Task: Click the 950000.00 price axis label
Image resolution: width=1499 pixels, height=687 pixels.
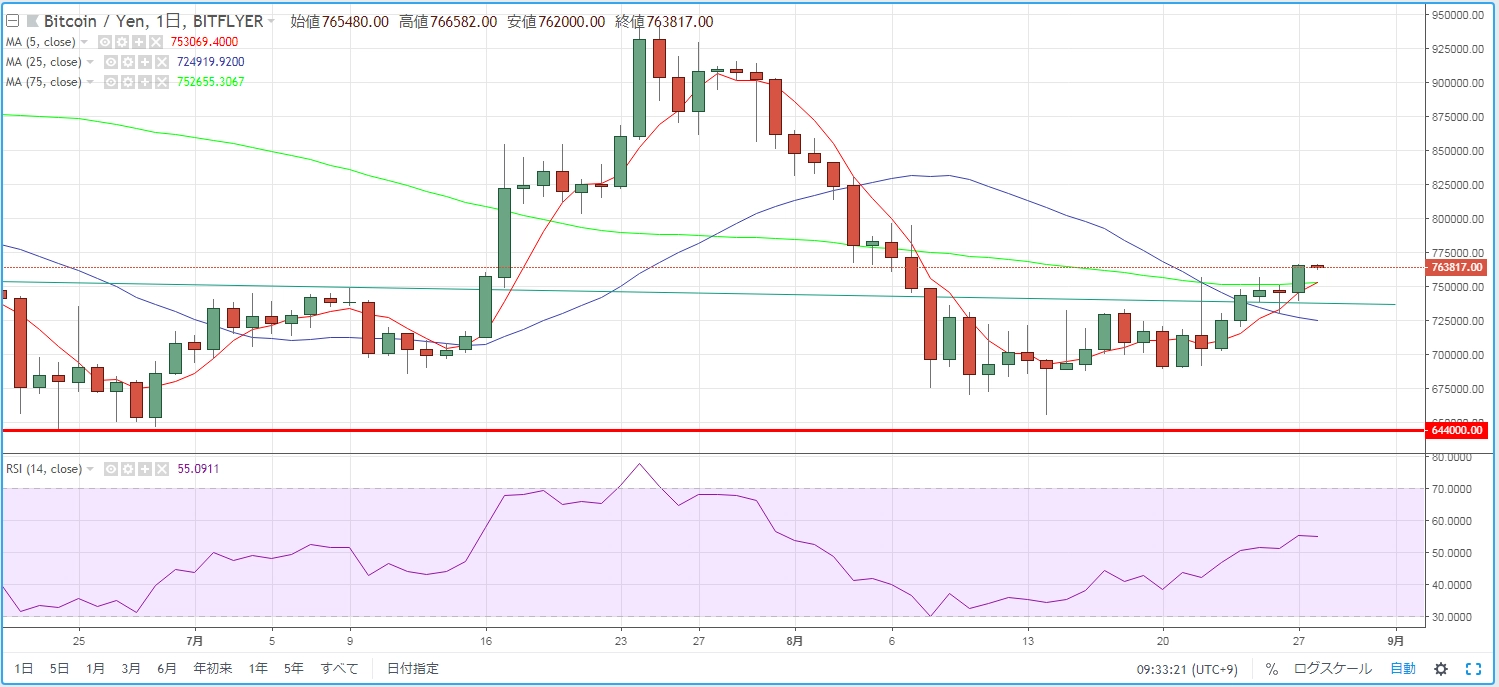Action: pyautogui.click(x=1459, y=15)
